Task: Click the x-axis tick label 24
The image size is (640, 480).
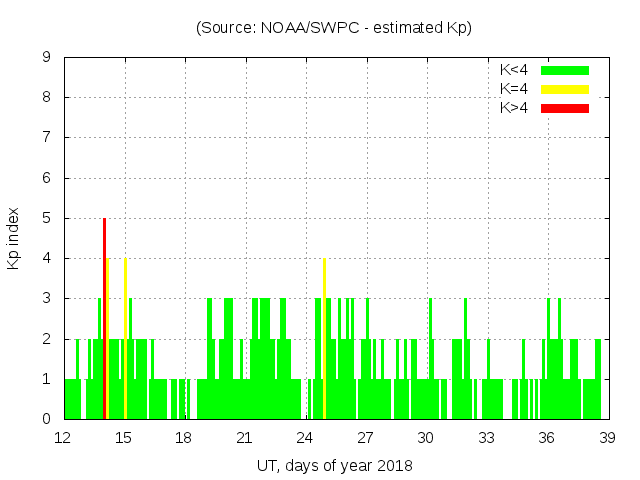Action: (x=305, y=437)
